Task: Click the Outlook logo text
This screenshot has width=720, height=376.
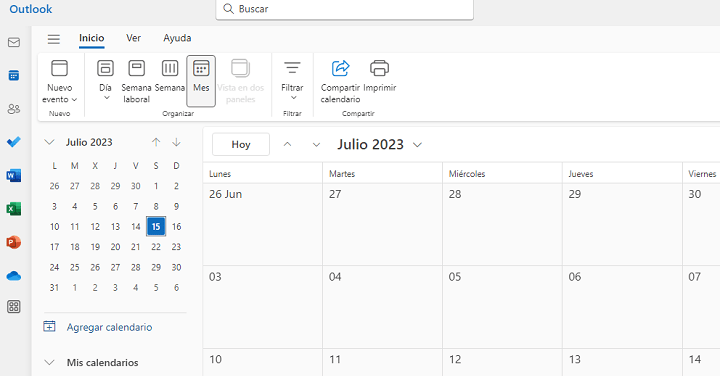Action: (x=31, y=9)
